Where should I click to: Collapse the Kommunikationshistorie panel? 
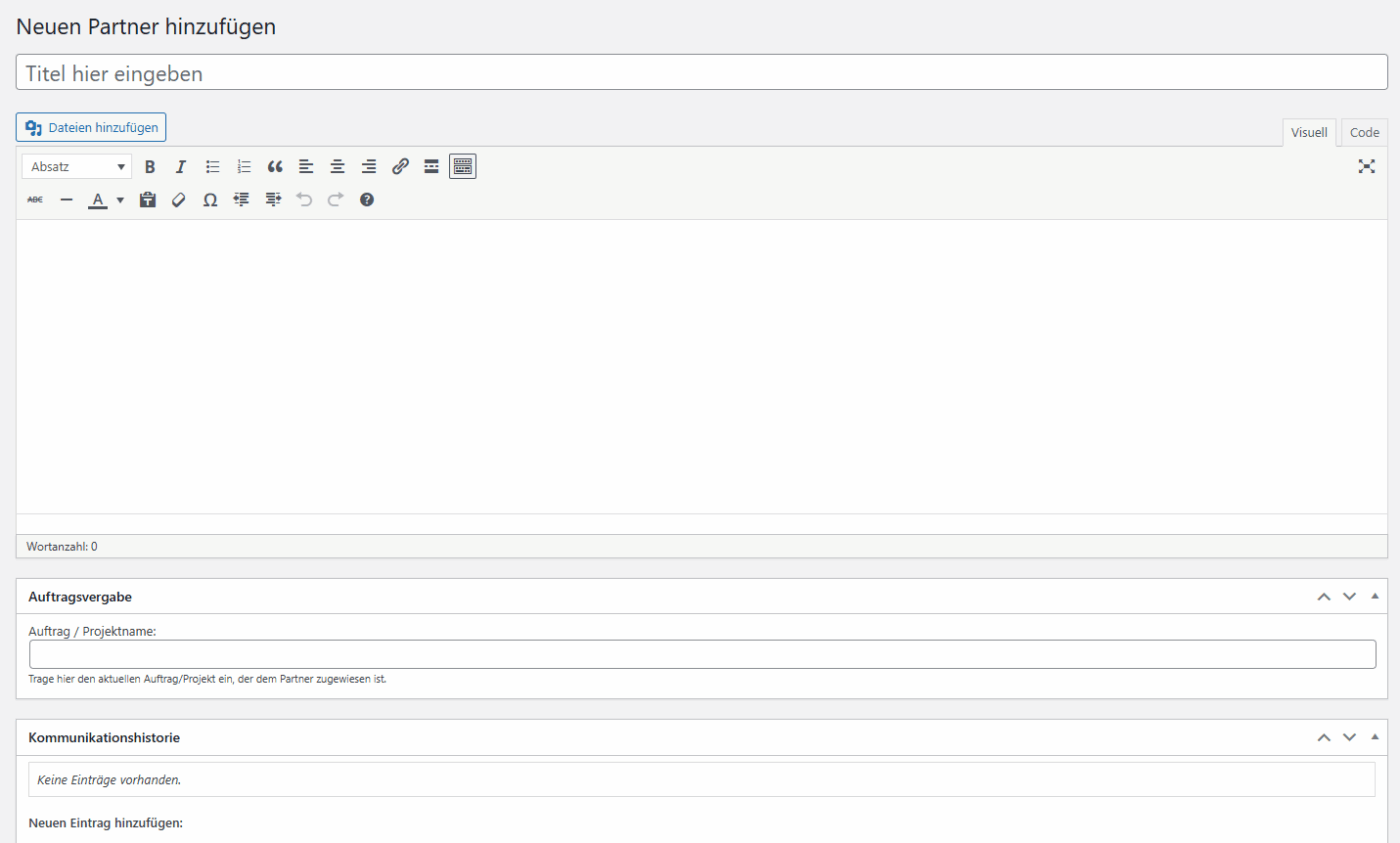pyautogui.click(x=1374, y=737)
